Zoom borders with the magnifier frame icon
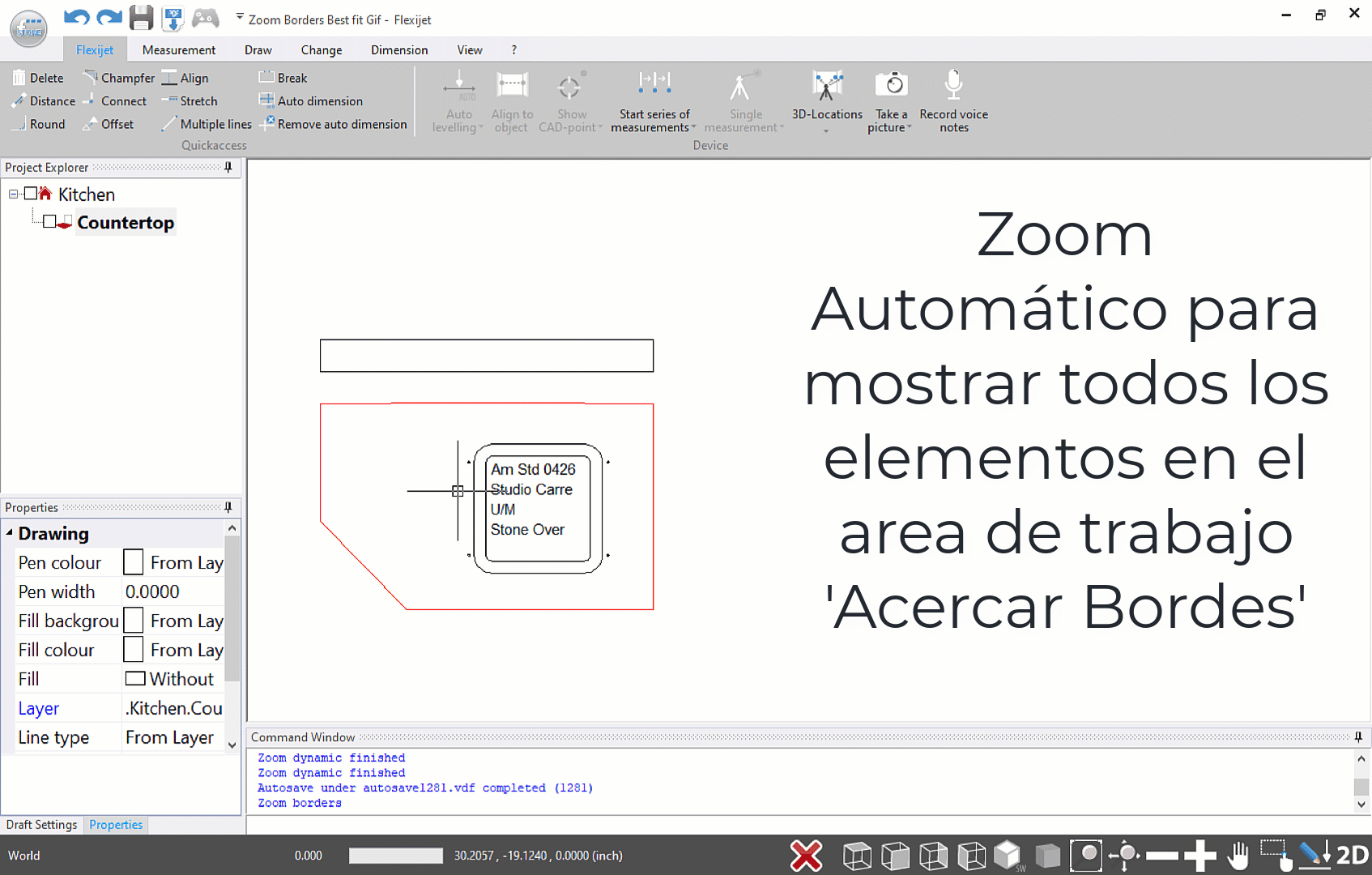The height and width of the screenshot is (875, 1372). tap(1086, 856)
